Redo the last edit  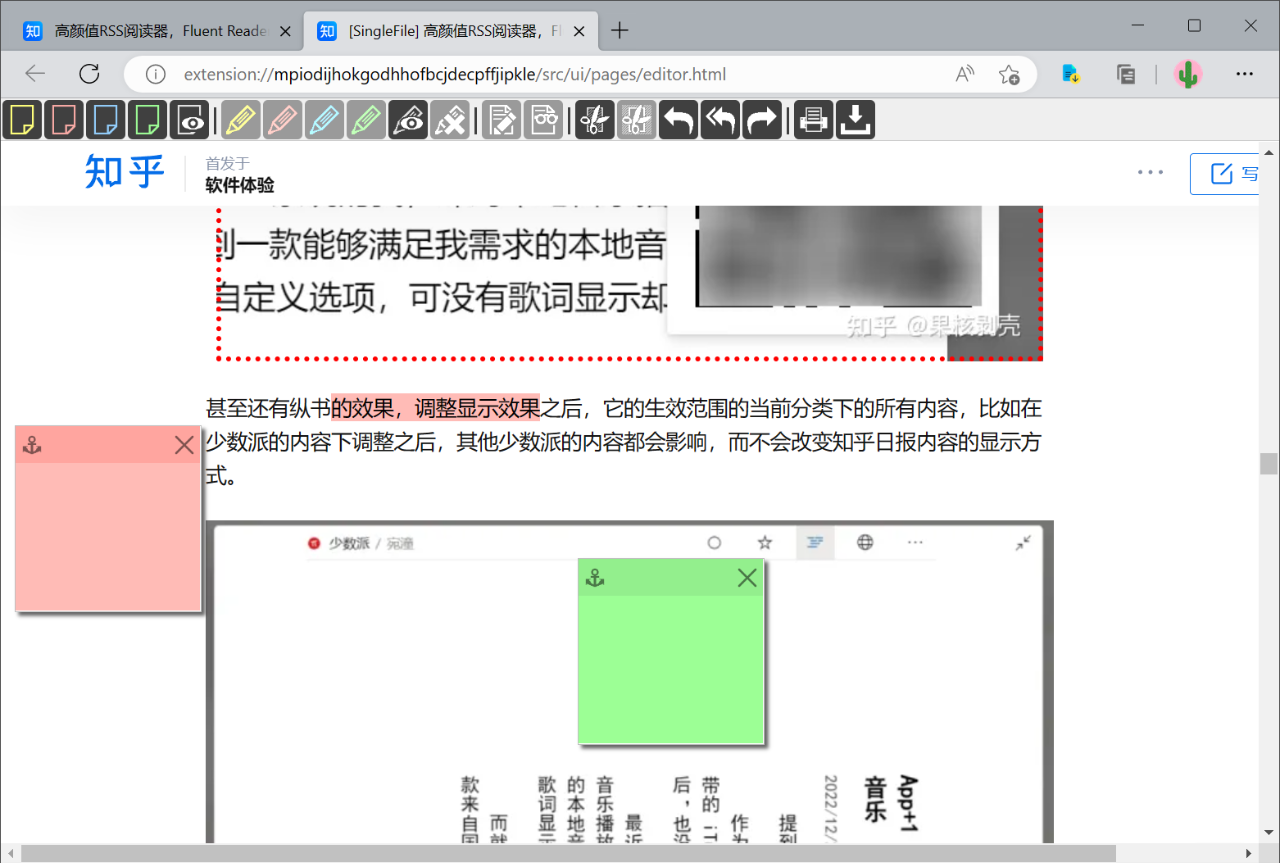point(763,120)
